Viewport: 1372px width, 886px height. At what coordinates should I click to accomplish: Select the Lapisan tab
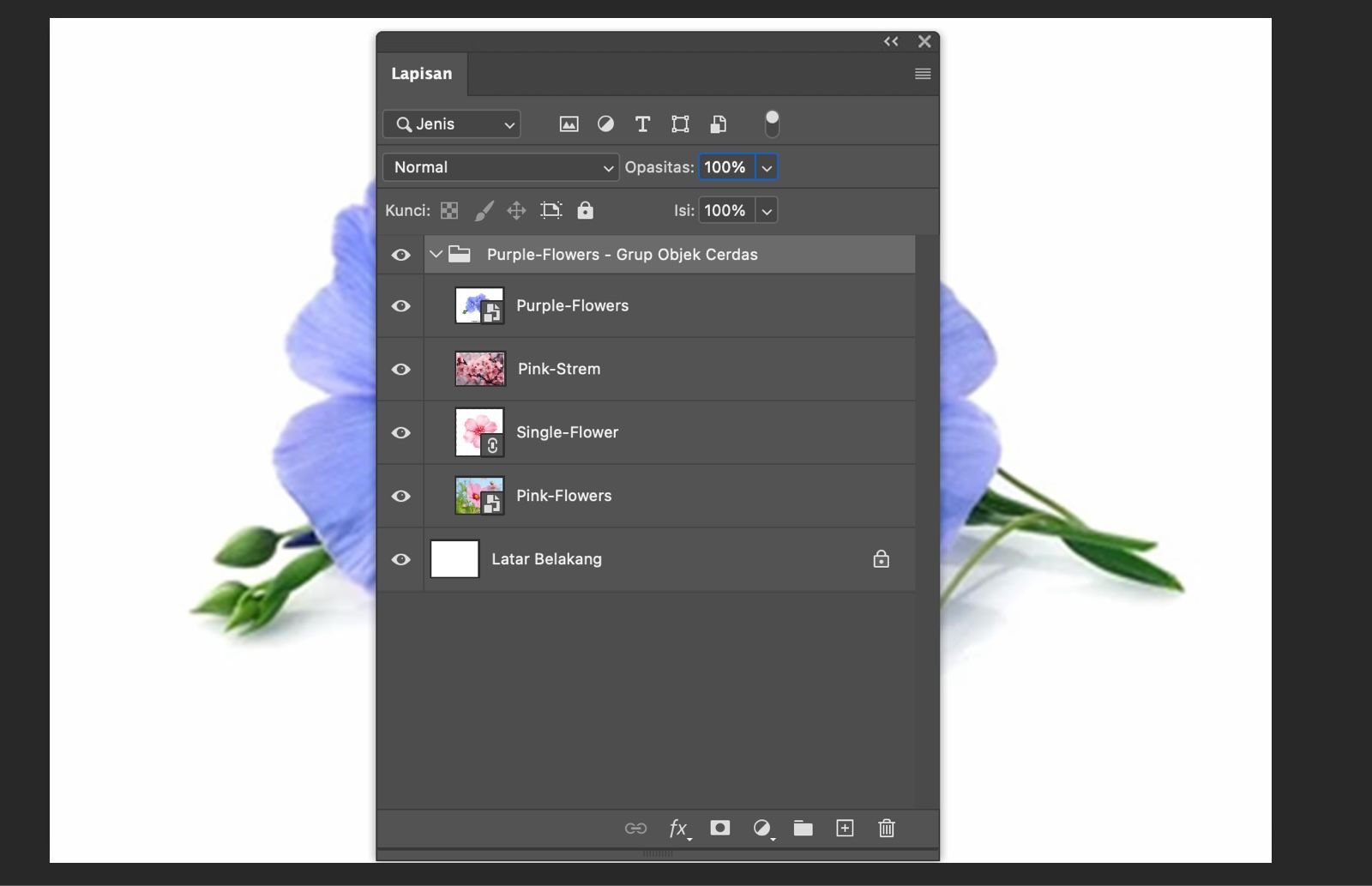421,74
